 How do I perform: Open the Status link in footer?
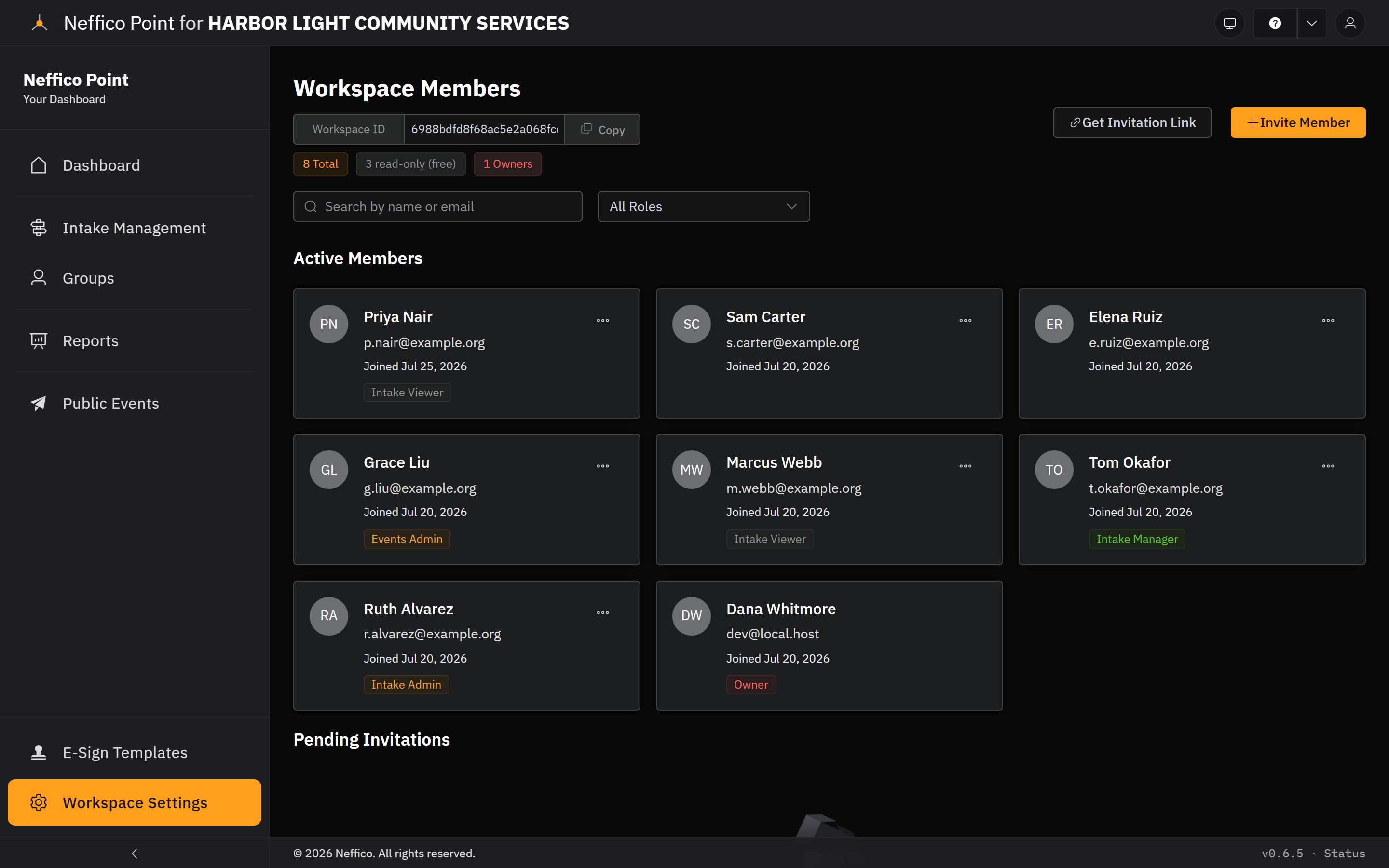(x=1344, y=853)
